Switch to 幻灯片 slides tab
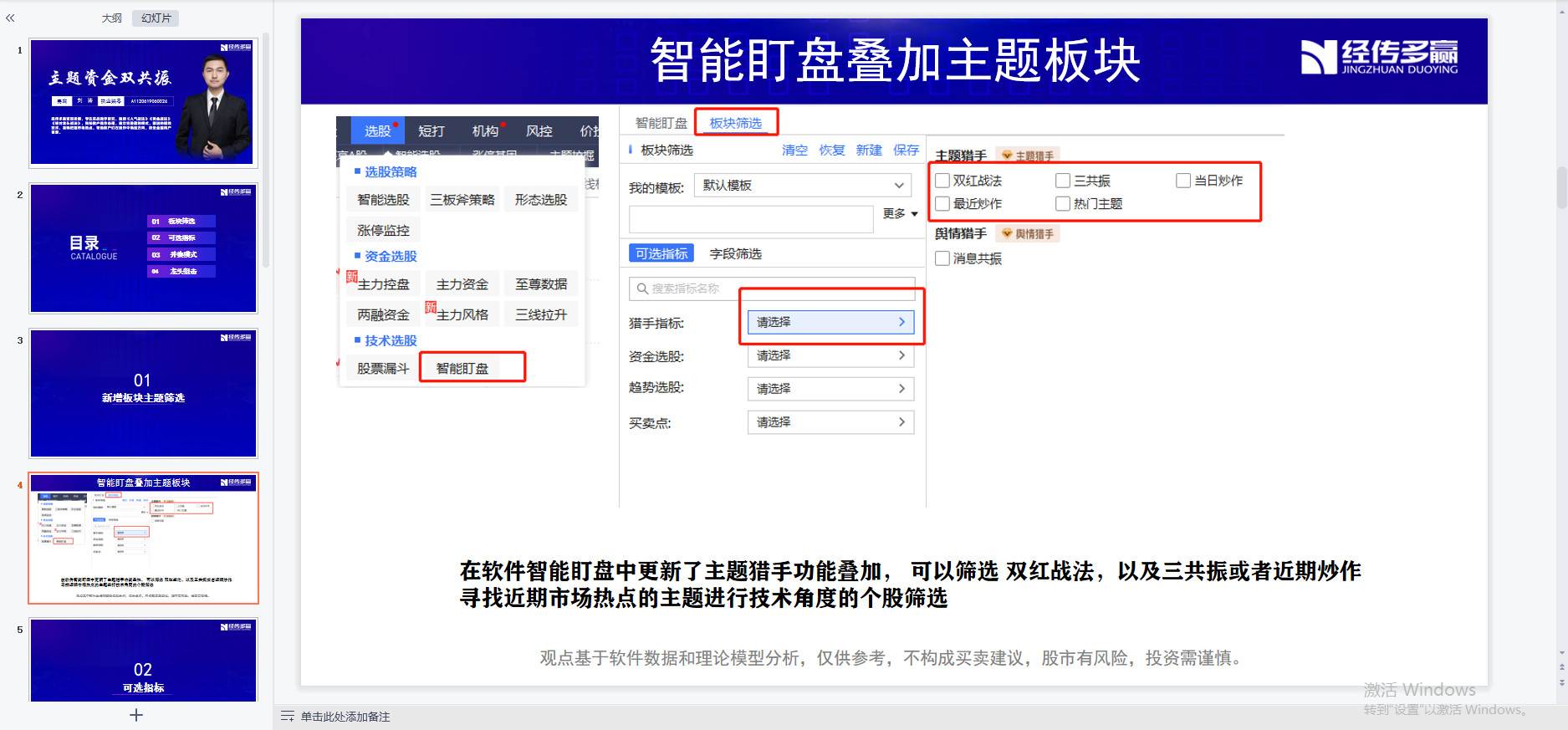 (156, 18)
